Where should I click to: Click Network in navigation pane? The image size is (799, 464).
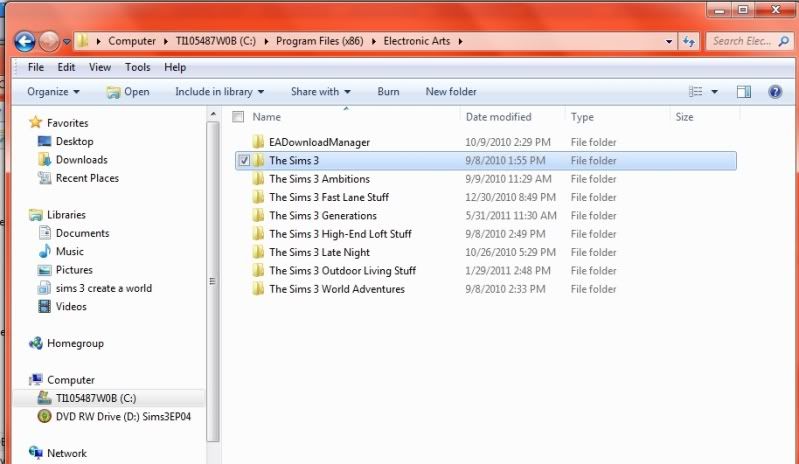(67, 453)
